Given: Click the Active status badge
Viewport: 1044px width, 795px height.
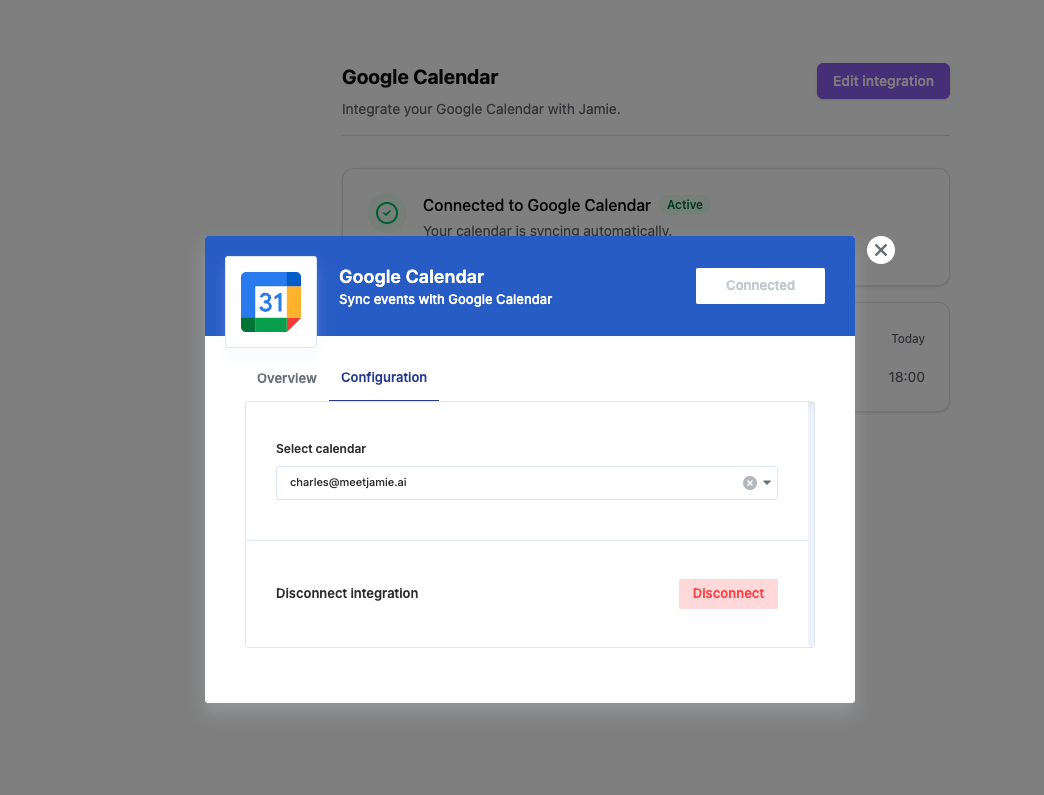Looking at the screenshot, I should click(684, 205).
